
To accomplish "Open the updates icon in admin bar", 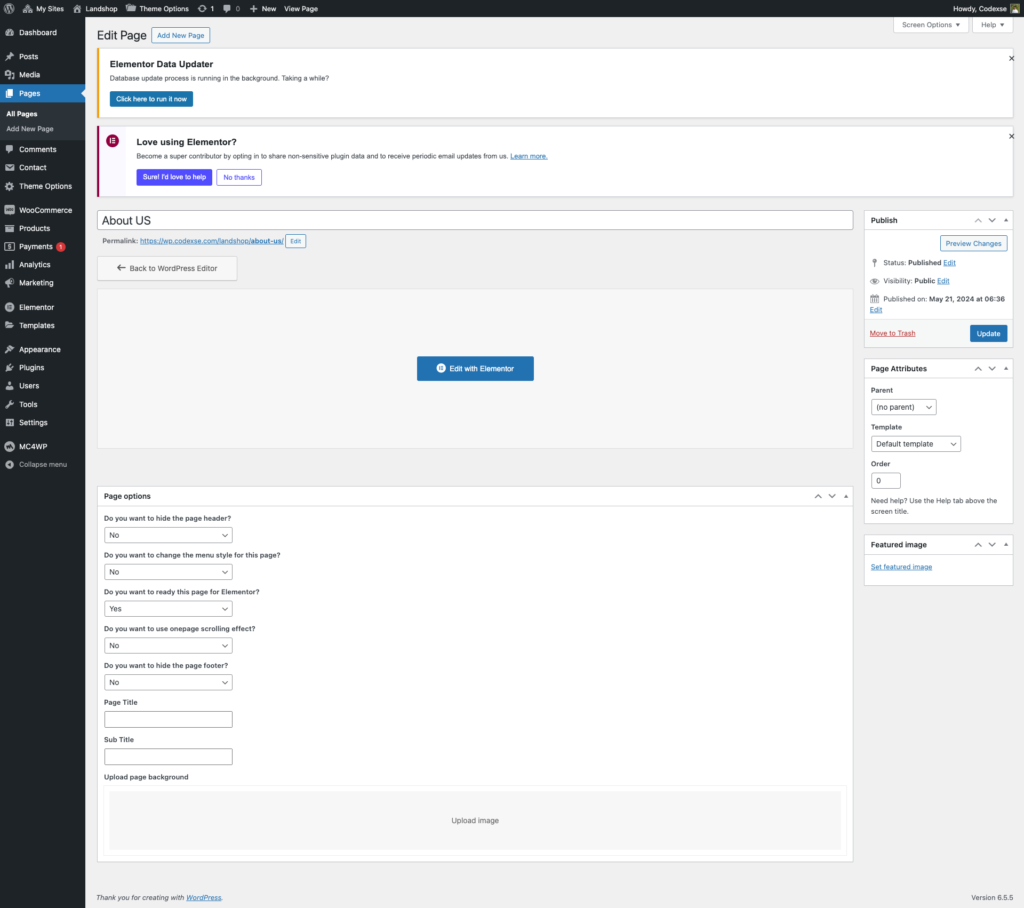I will click(x=205, y=8).
